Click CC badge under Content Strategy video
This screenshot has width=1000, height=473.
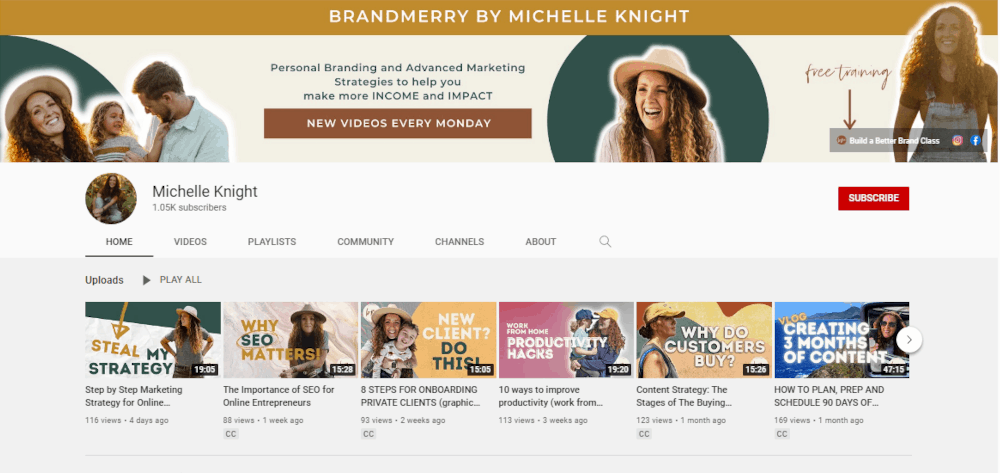(643, 434)
